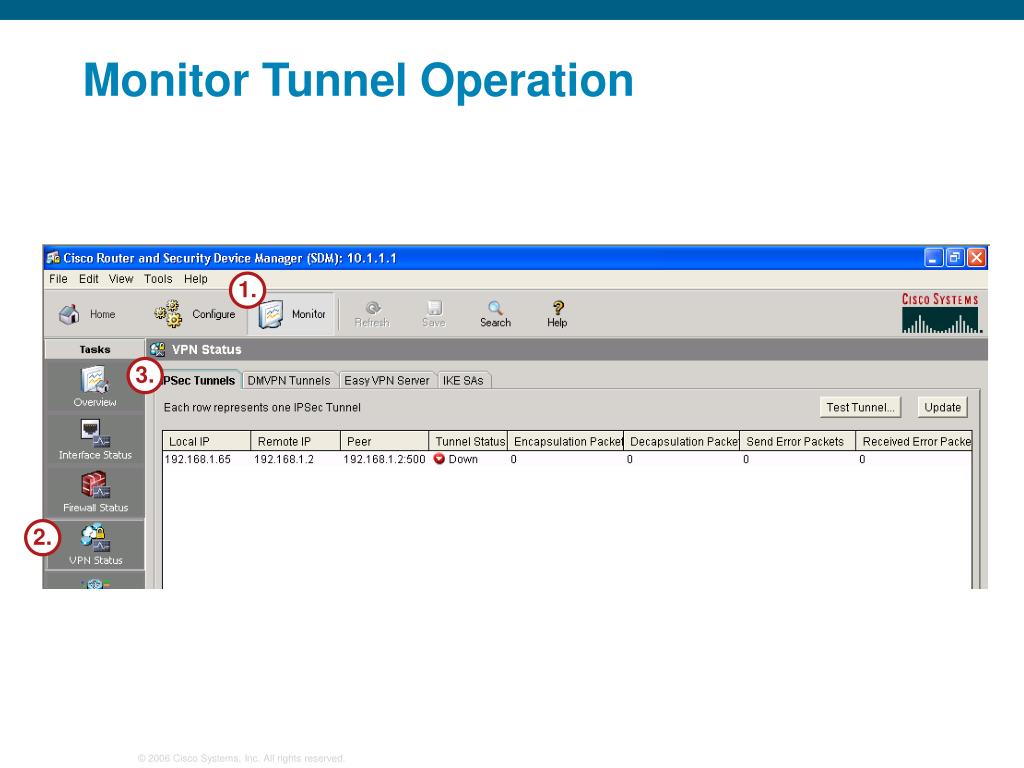The image size is (1024, 768).
Task: Click the VPN Status header icon
Action: point(157,349)
